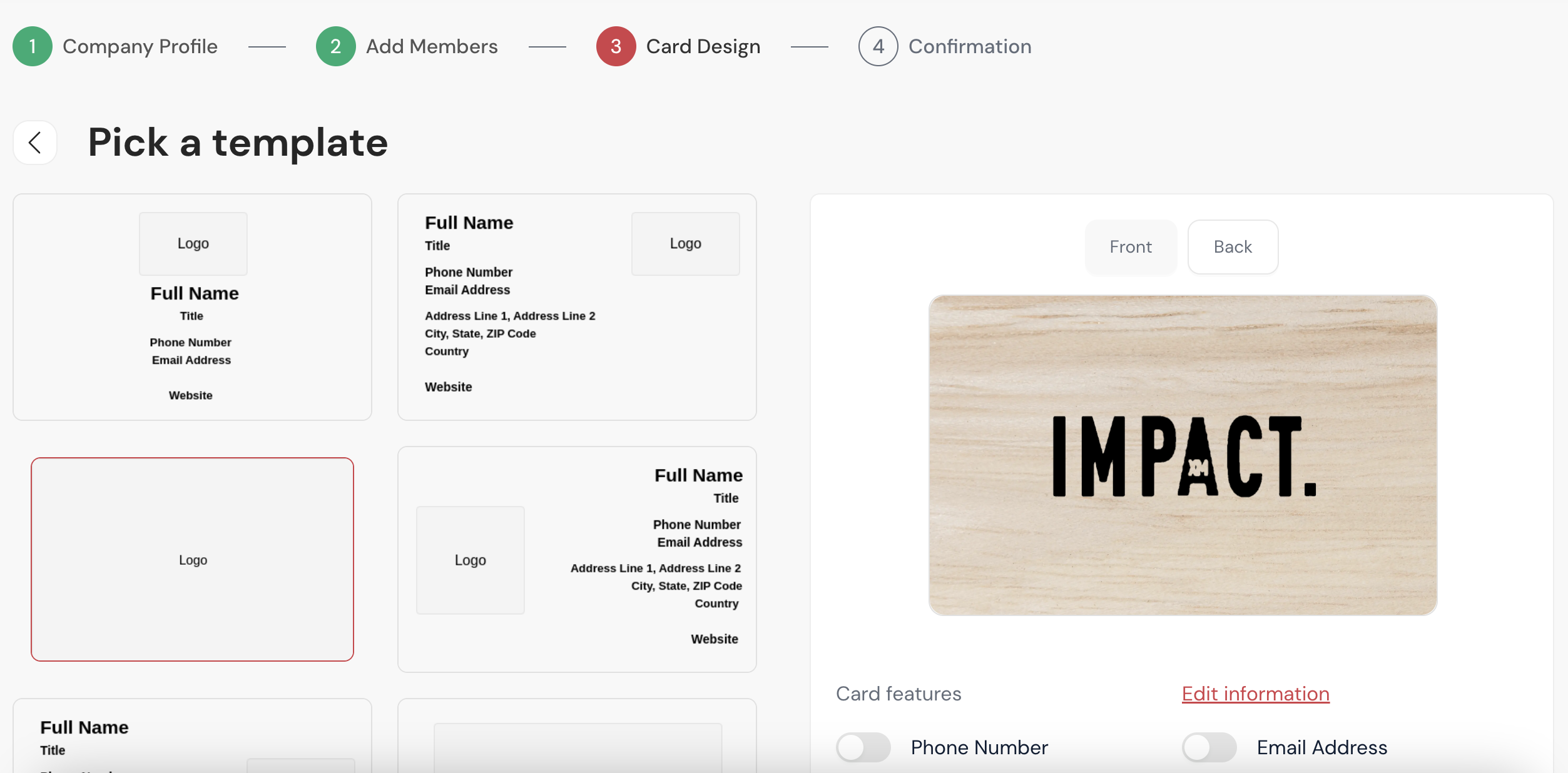The height and width of the screenshot is (773, 1568).
Task: Go to Company Profile step label
Action: (x=140, y=46)
